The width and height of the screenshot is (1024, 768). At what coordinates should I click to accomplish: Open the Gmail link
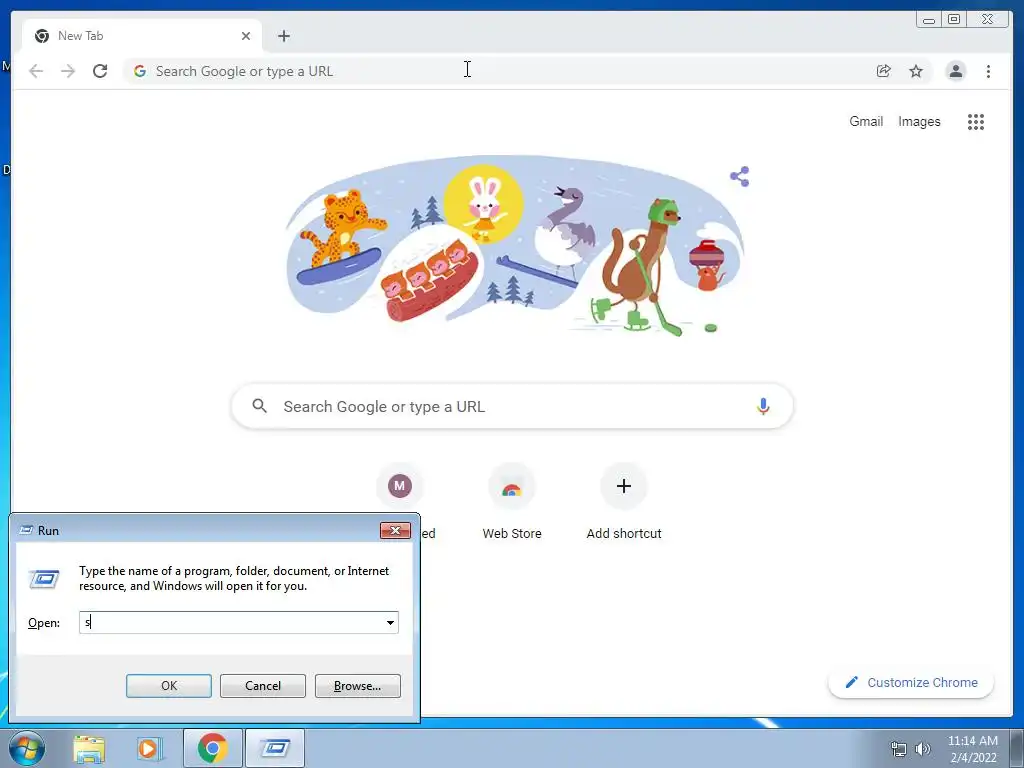click(866, 121)
